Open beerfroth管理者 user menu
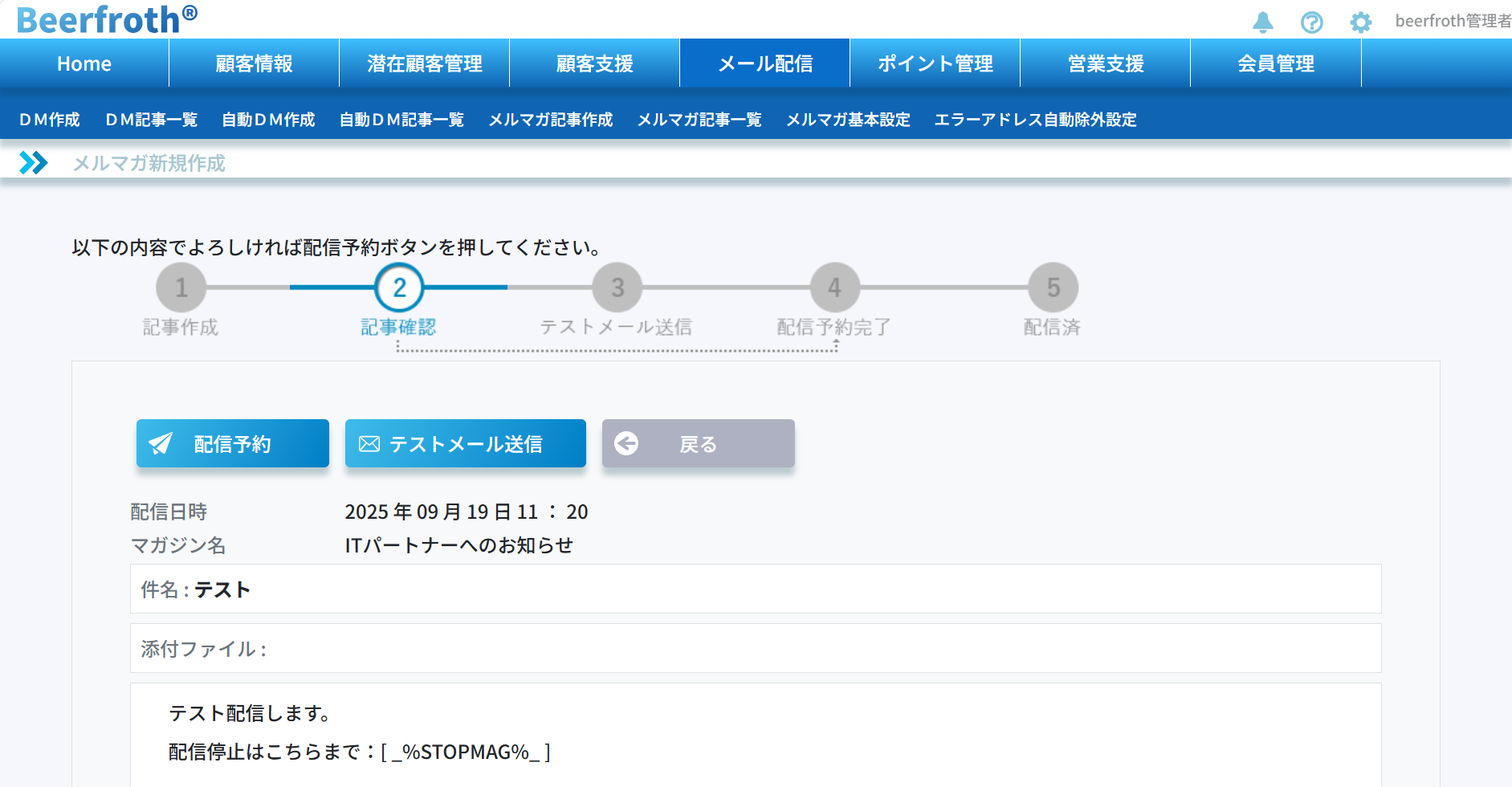Screen dimensions: 1512x787 [1452, 21]
